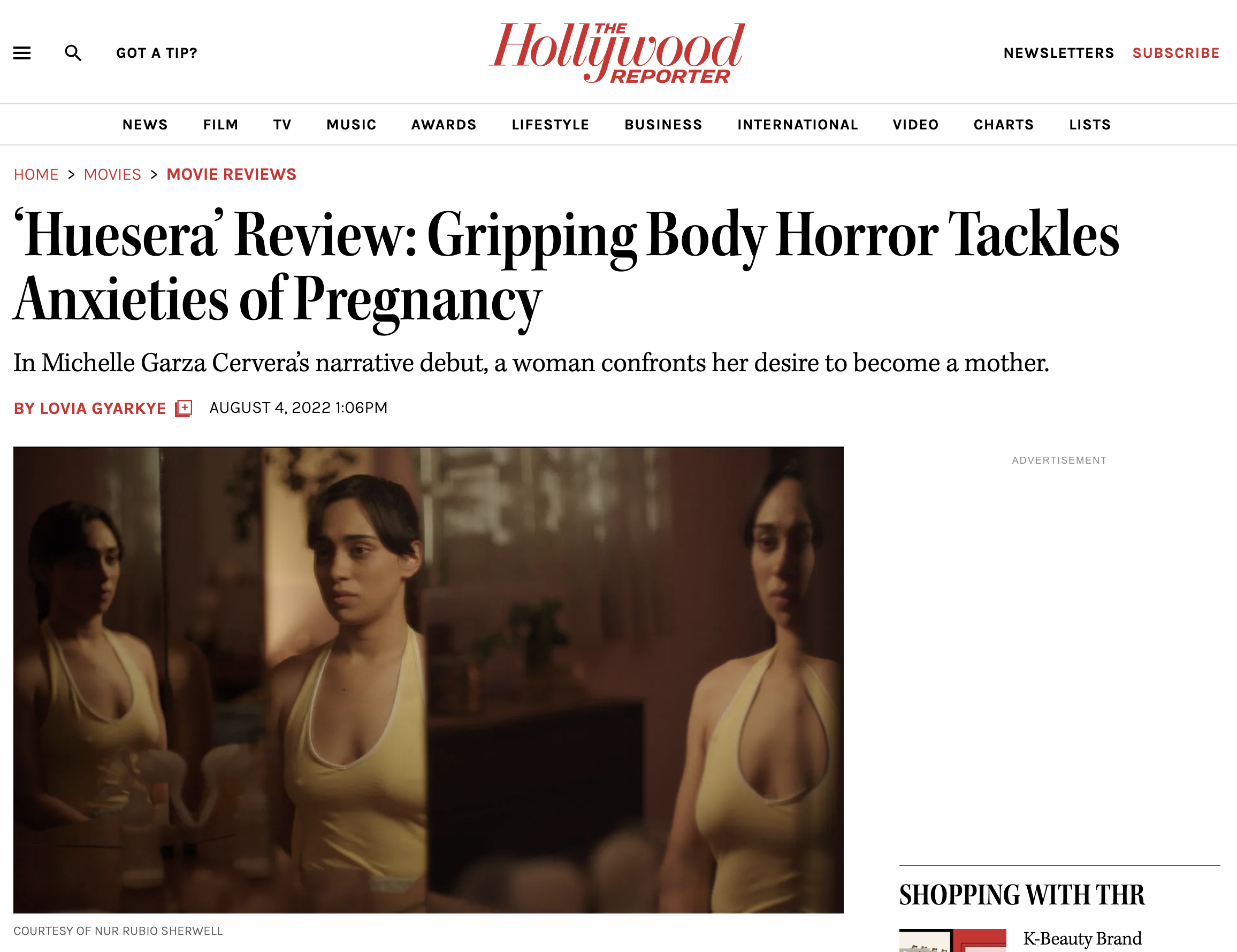1237x952 pixels.
Task: Select Film in navigation bar
Action: [x=221, y=125]
